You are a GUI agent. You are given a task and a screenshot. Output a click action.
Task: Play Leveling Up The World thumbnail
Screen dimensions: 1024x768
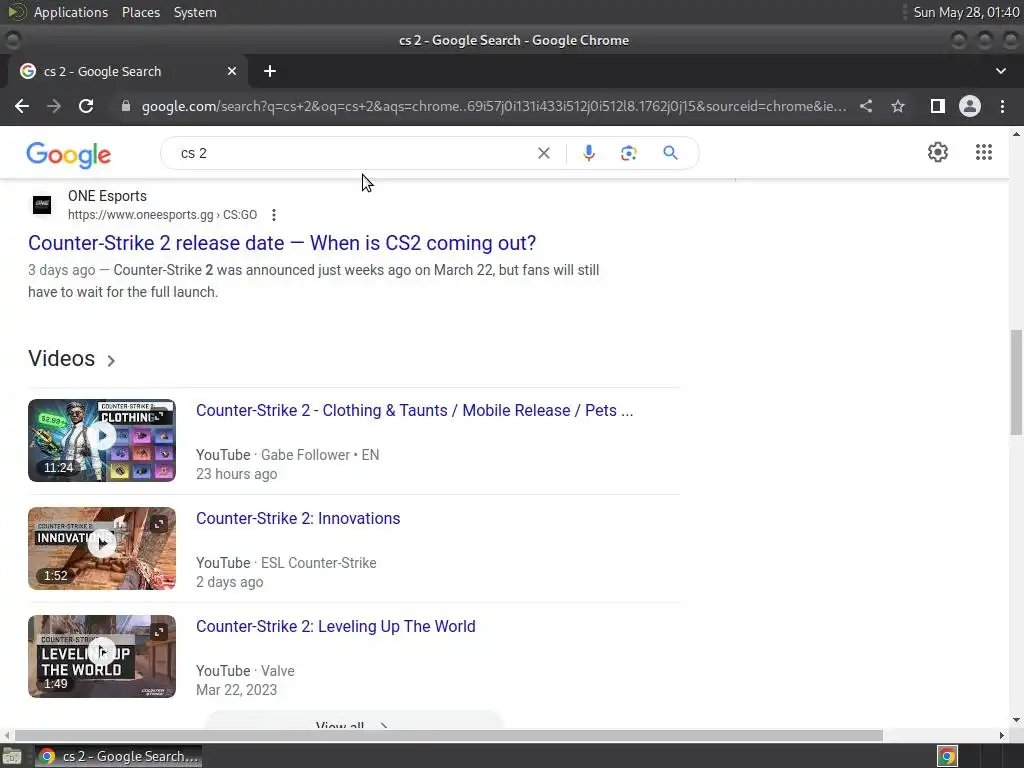[x=102, y=656]
